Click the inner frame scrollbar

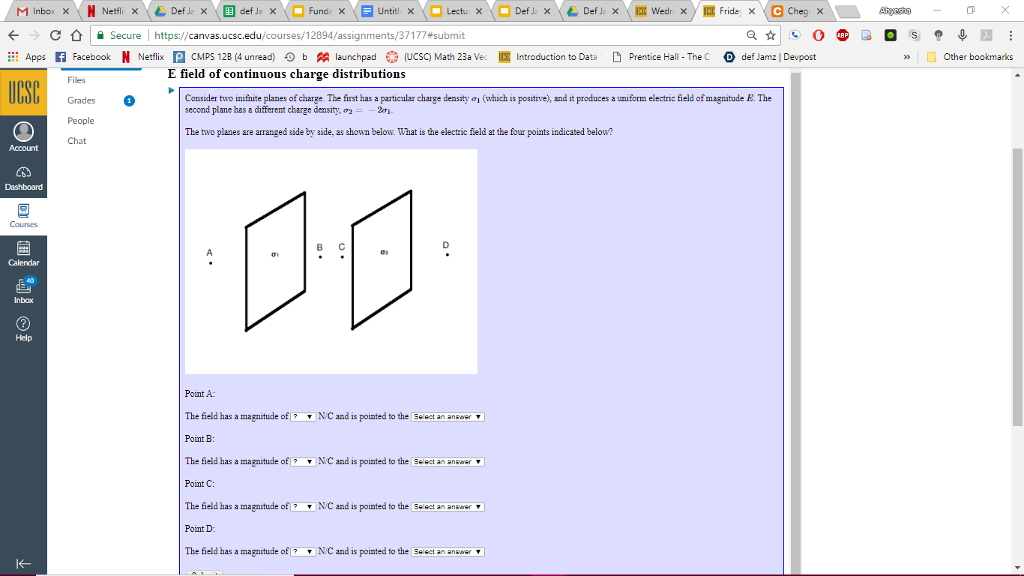click(795, 323)
